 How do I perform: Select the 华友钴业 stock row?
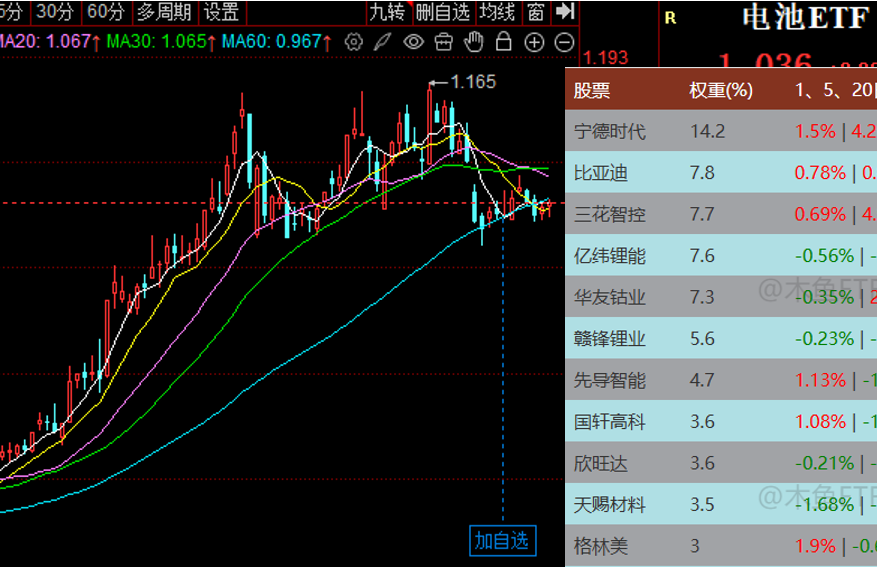pyautogui.click(x=721, y=297)
